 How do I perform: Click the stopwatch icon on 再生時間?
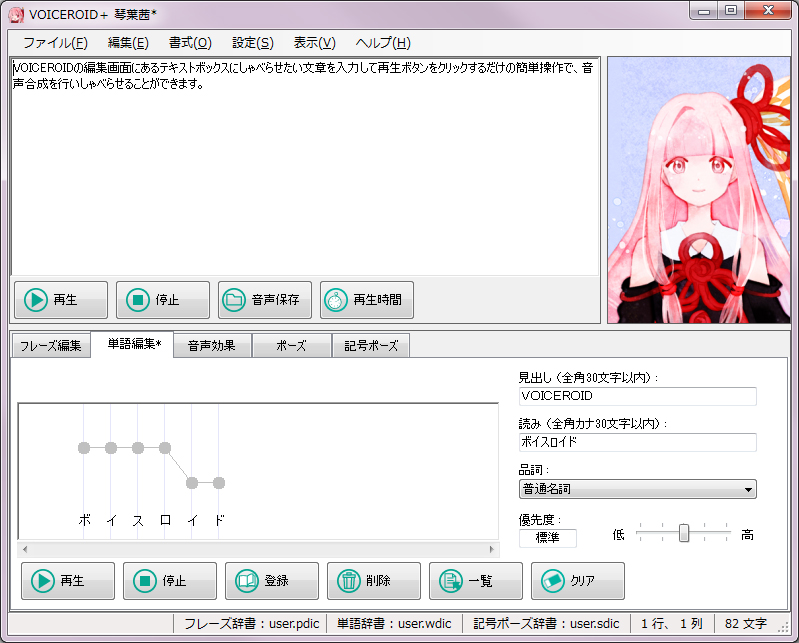pyautogui.click(x=336, y=300)
